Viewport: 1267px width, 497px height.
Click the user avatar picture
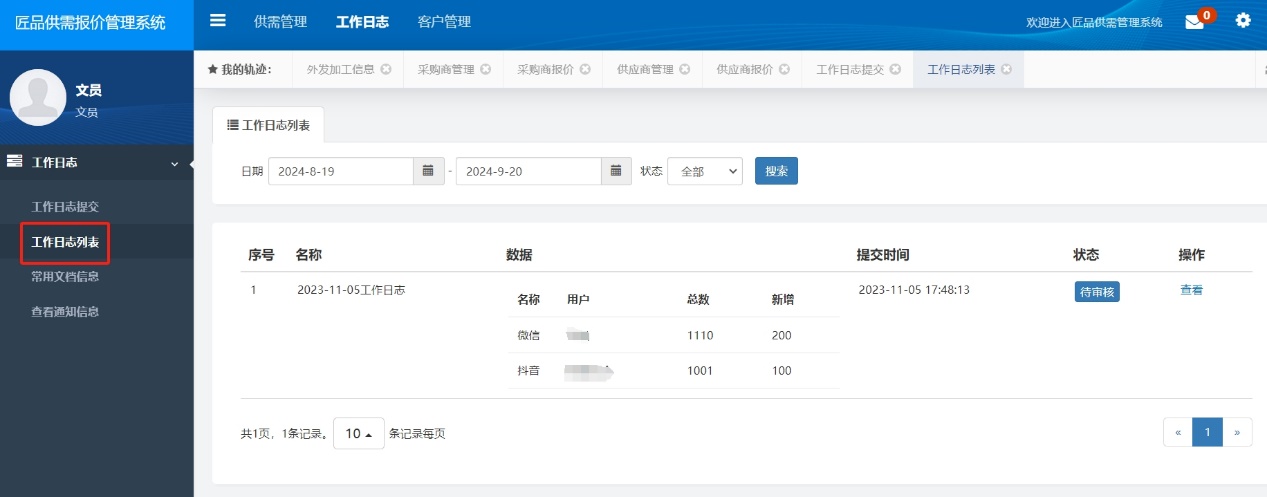coord(38,98)
